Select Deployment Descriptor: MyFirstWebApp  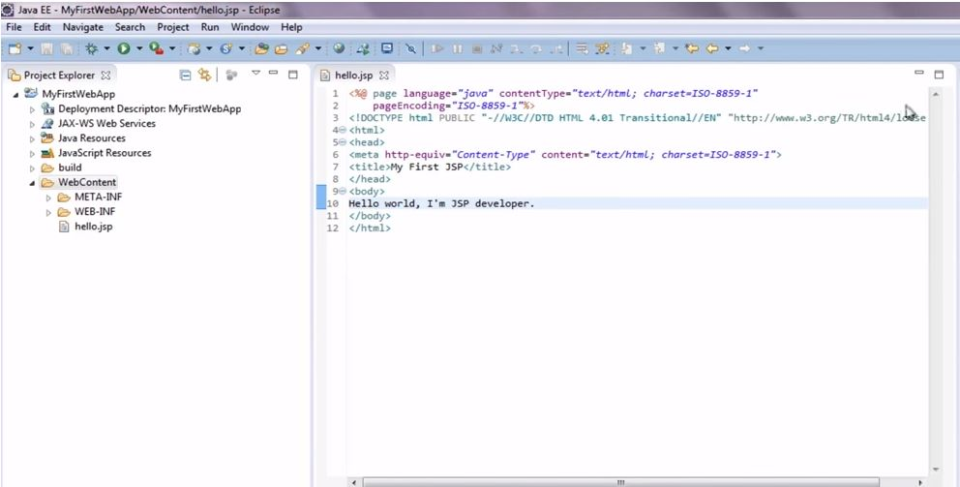149,109
